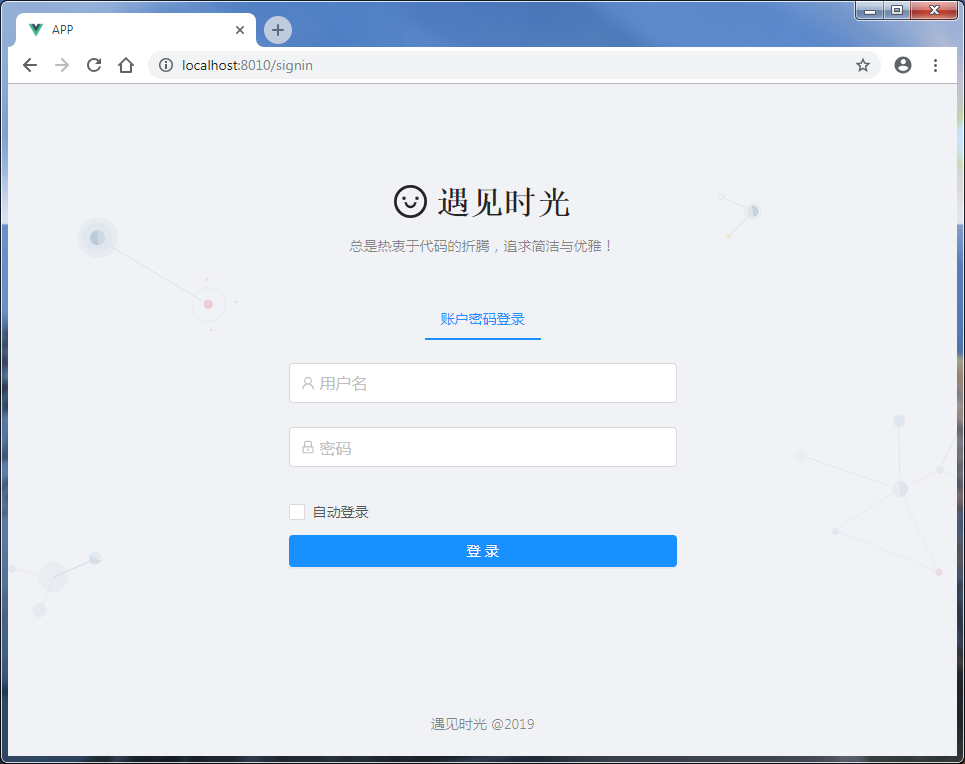Click the bookmark star icon
This screenshot has width=965, height=764.
click(862, 65)
